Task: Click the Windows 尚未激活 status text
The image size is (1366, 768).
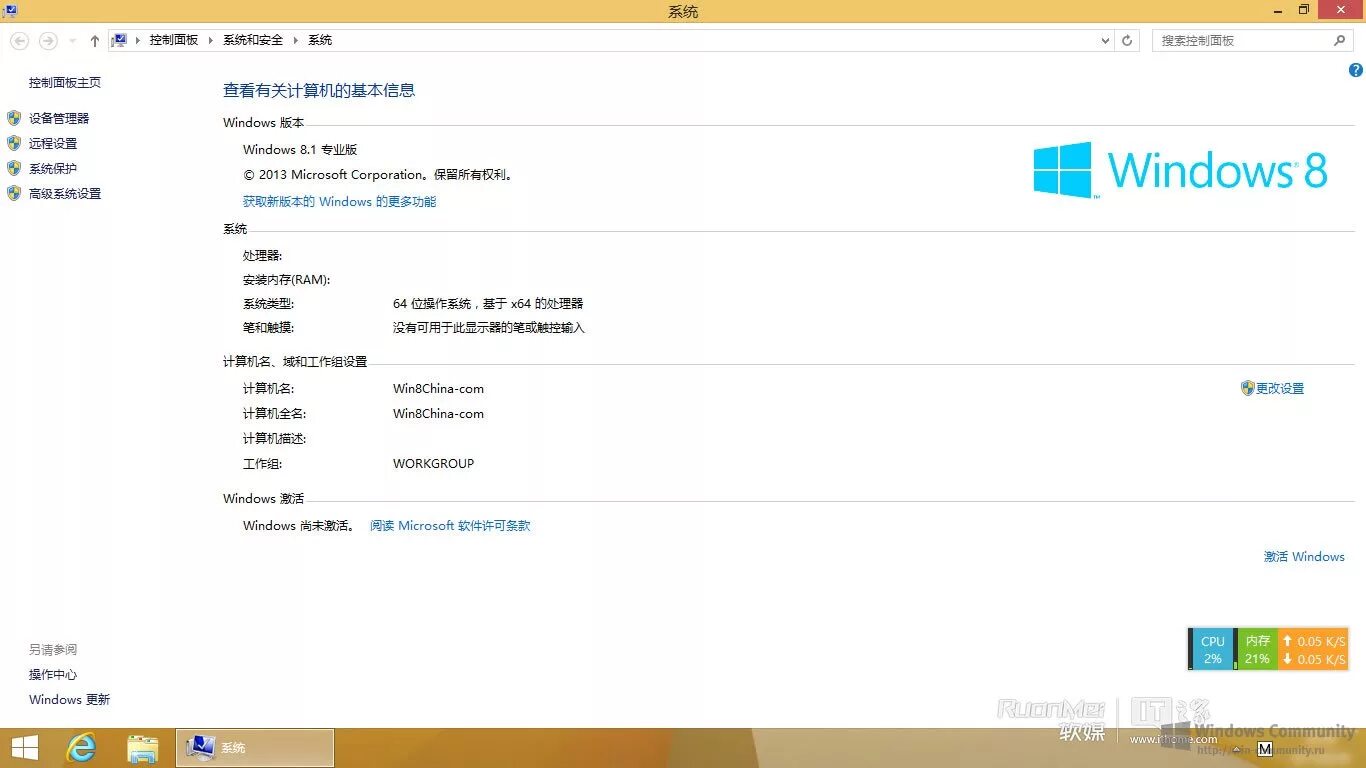Action: (299, 526)
